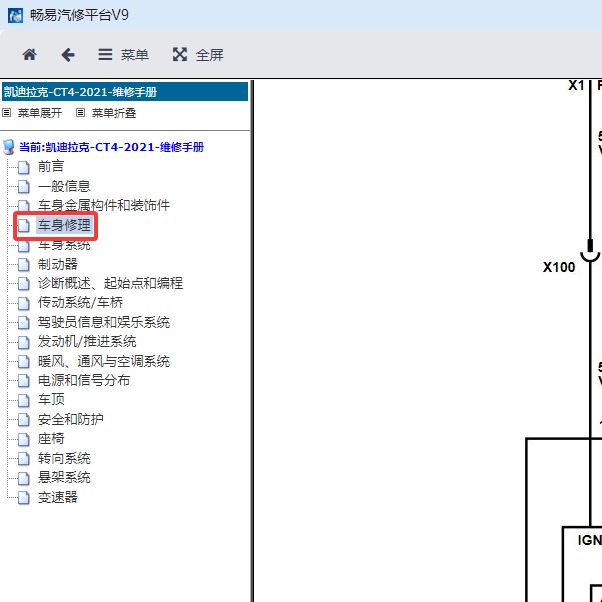Screen dimensions: 602x602
Task: Select the root node 当前:凯迪拉克-CT4-2021-维修手册
Action: pyautogui.click(x=111, y=147)
